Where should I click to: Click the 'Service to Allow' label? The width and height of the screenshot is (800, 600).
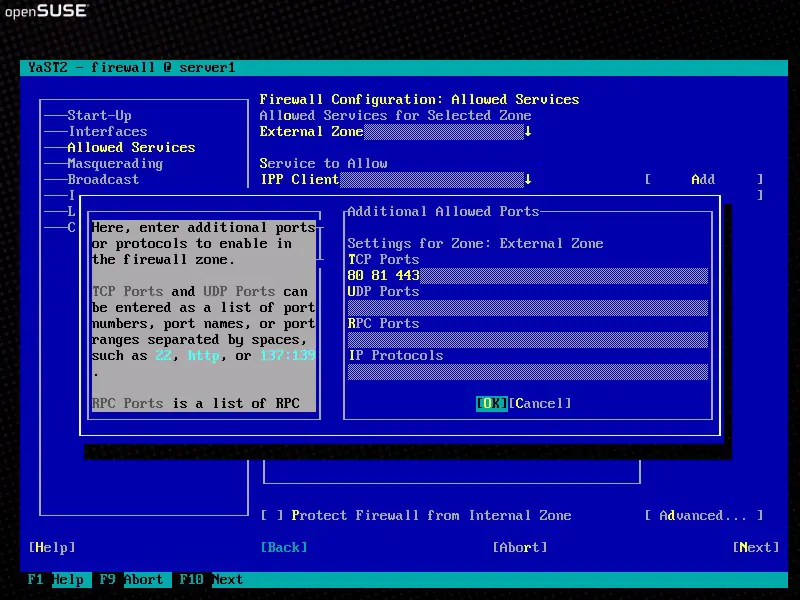[x=323, y=164]
